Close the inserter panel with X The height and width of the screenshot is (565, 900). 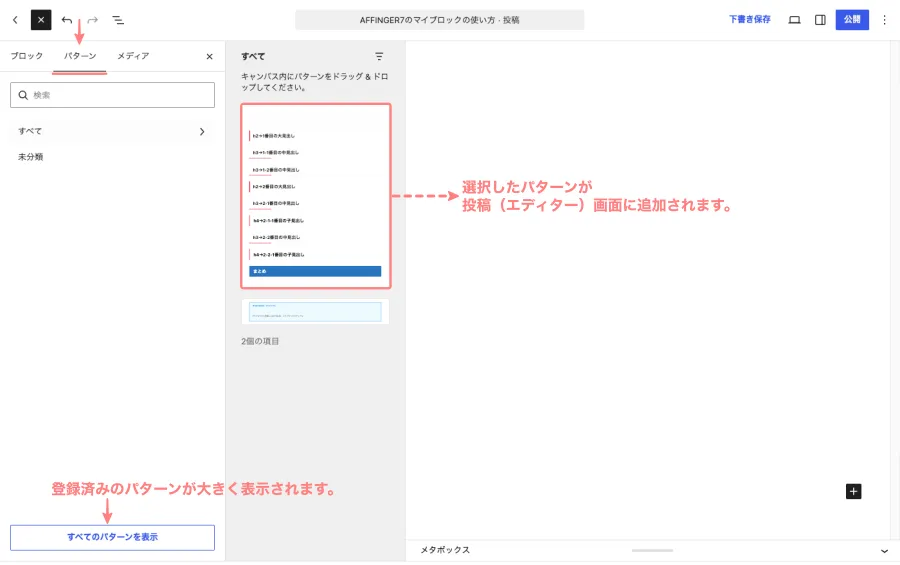point(210,56)
